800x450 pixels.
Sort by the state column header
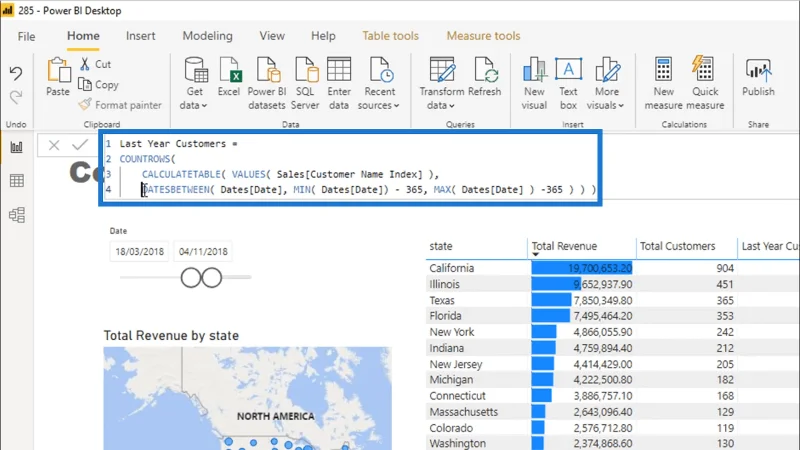(441, 246)
